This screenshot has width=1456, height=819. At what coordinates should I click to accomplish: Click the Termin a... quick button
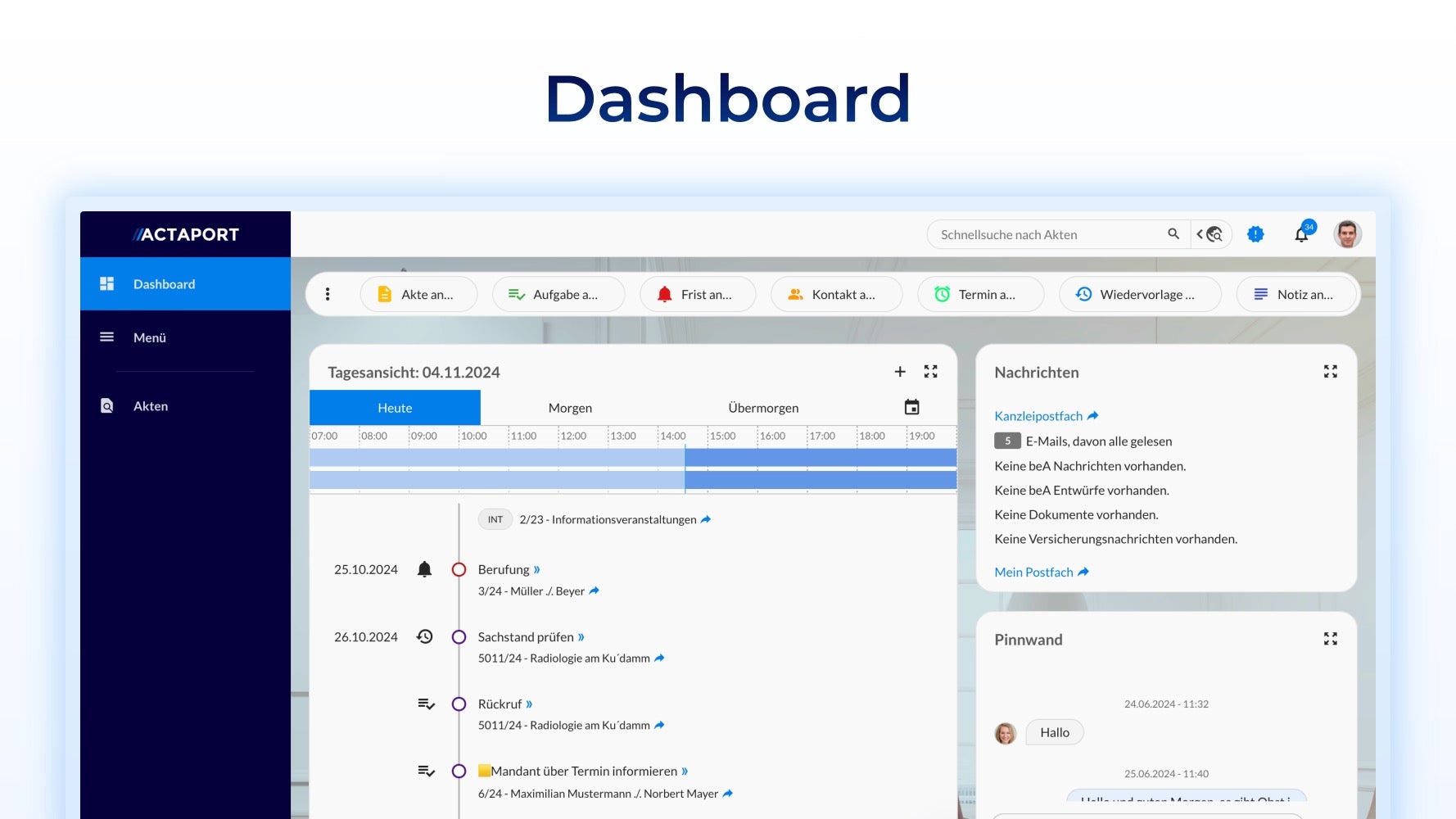click(x=980, y=294)
